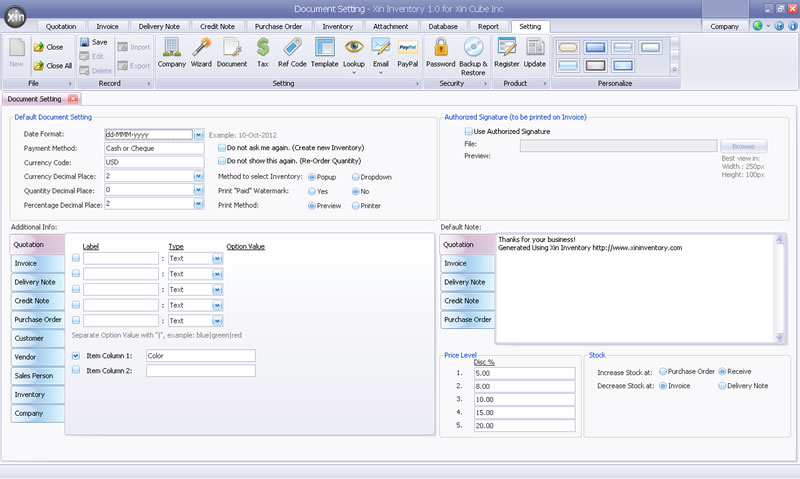This screenshot has width=800, height=479.
Task: Open the Percentage Decimal Place dropdown
Action: pyautogui.click(x=198, y=204)
